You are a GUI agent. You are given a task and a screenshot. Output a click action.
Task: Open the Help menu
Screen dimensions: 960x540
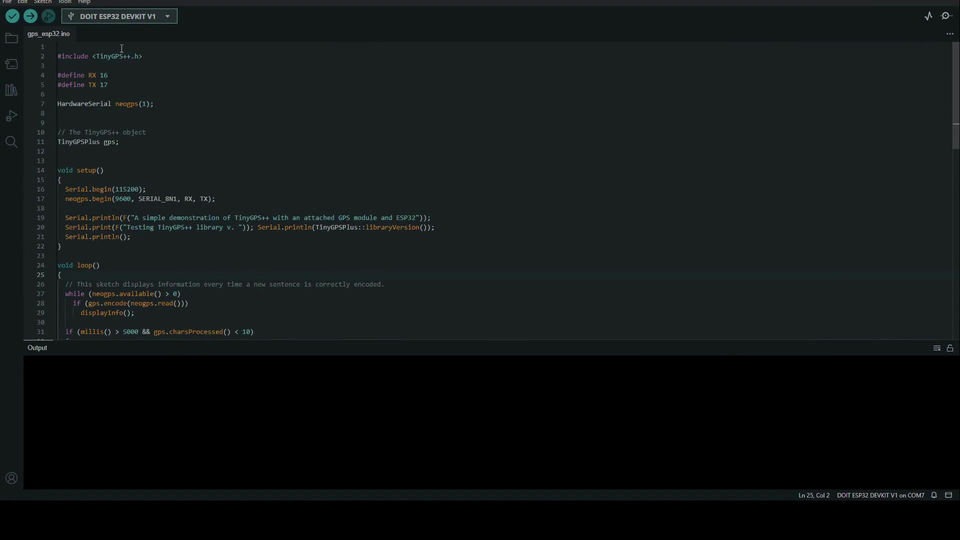pos(84,2)
